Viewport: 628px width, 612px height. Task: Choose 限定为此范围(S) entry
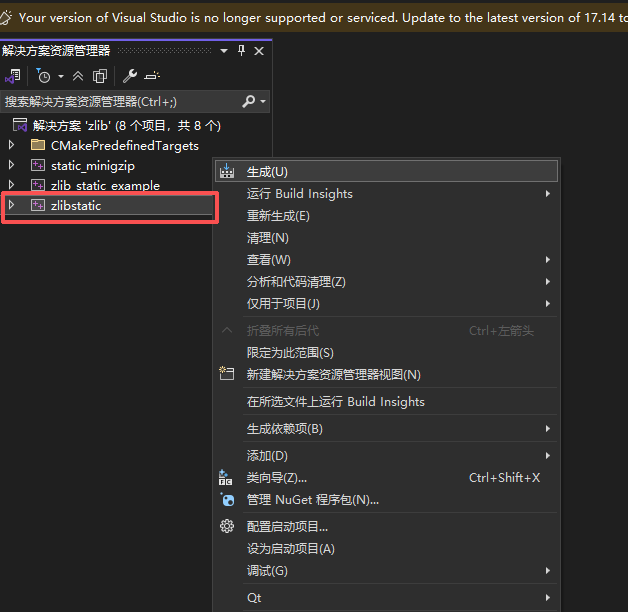pyautogui.click(x=386, y=353)
